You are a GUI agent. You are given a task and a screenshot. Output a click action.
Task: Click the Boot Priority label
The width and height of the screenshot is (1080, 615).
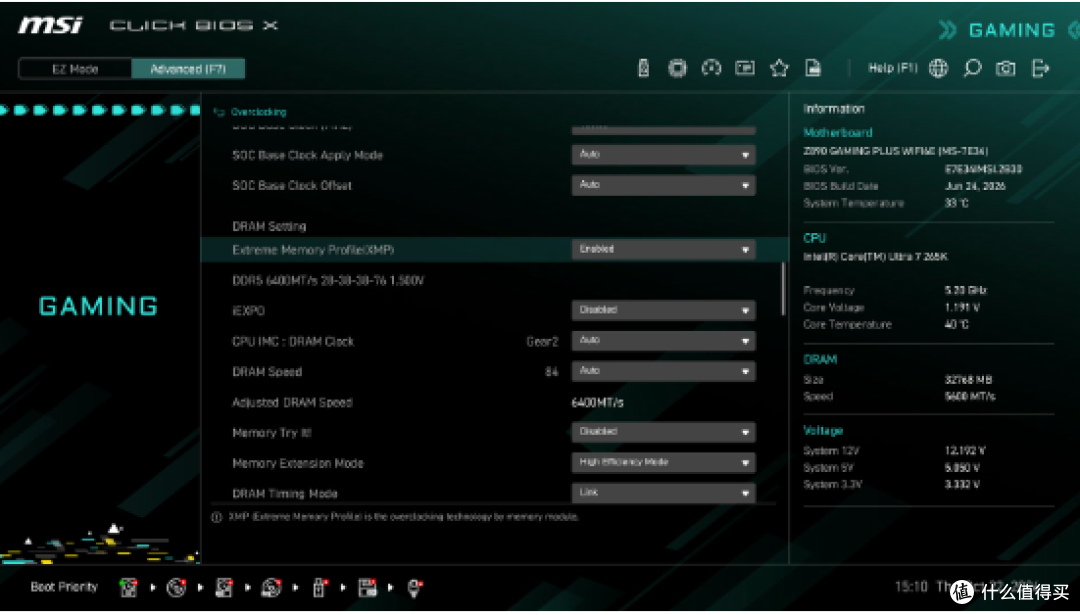click(x=64, y=587)
